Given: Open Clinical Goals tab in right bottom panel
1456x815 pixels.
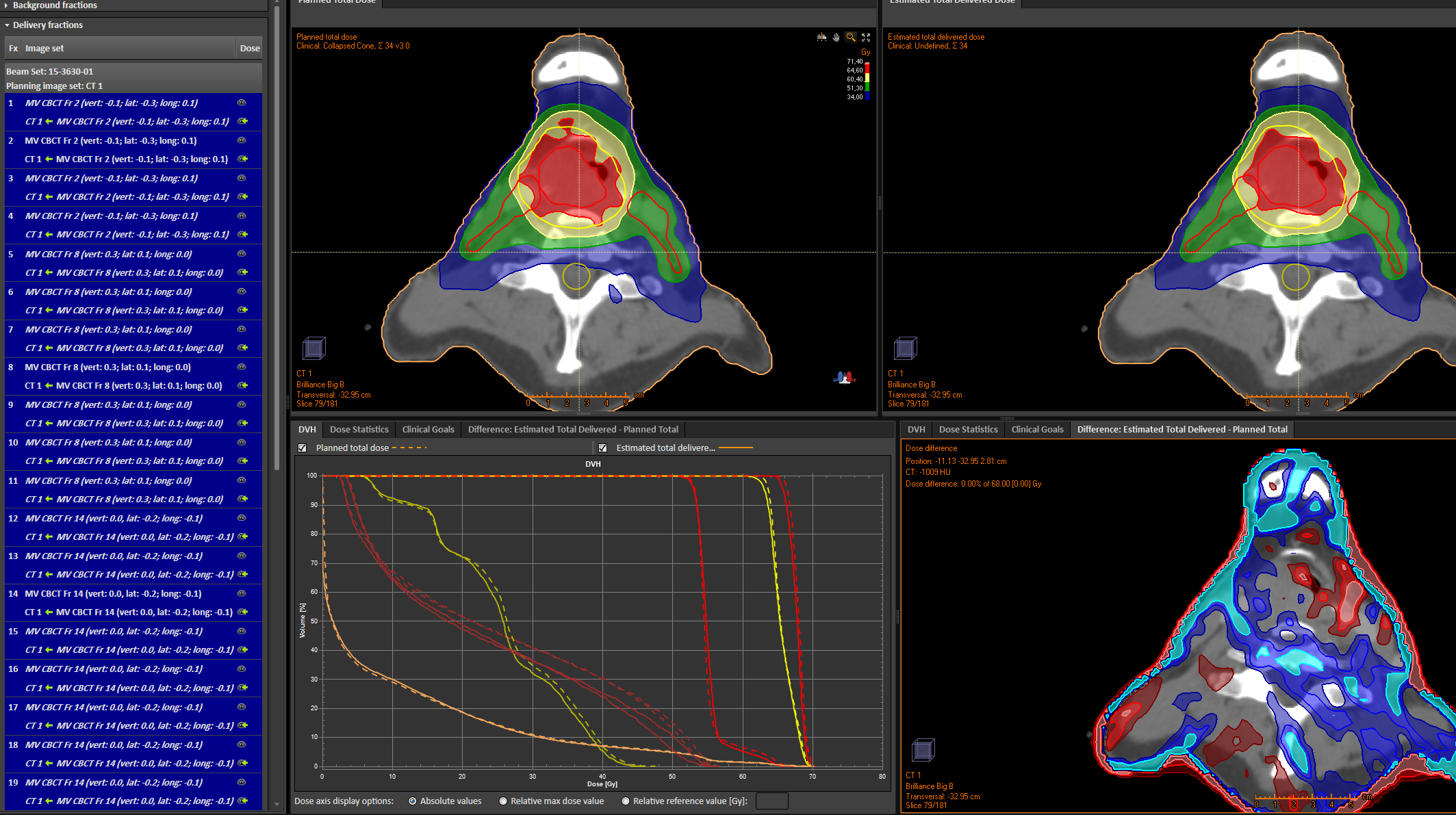Looking at the screenshot, I should click(x=1038, y=430).
